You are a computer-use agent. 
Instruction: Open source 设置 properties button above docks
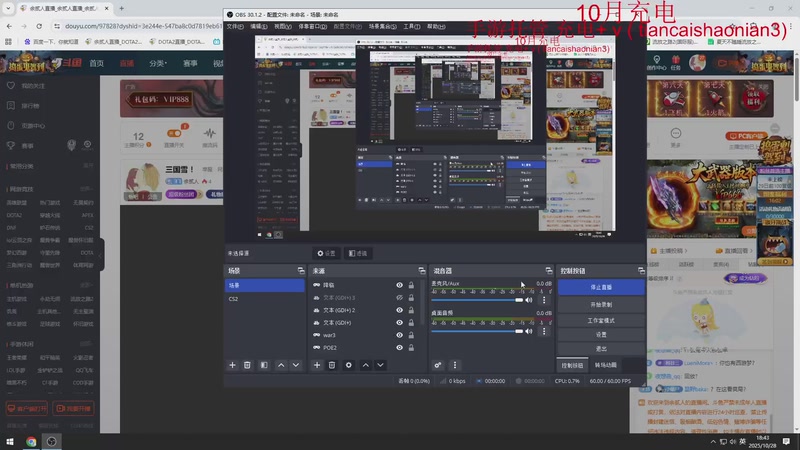point(327,253)
